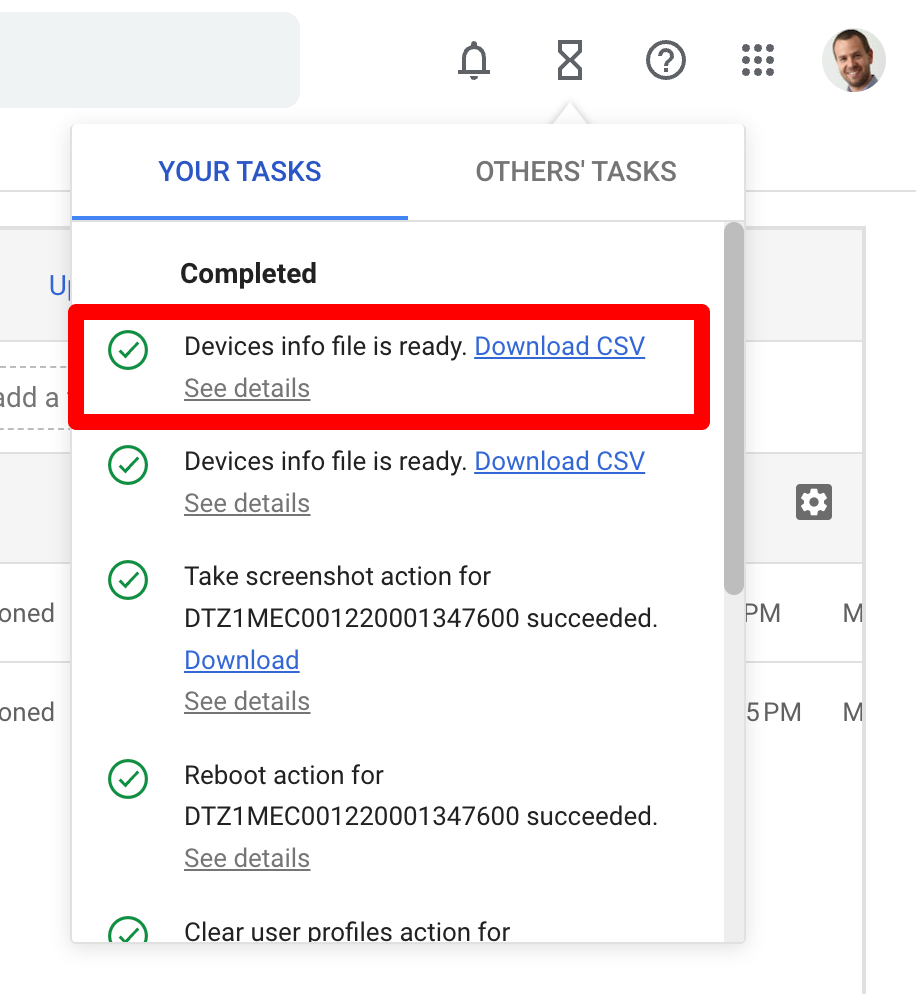This screenshot has width=916, height=994.
Task: Click Download CSV in the highlighted task
Action: coord(559,346)
